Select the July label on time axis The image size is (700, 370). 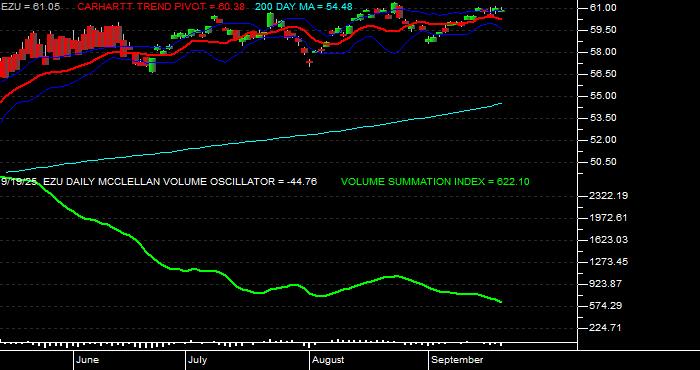coord(197,360)
